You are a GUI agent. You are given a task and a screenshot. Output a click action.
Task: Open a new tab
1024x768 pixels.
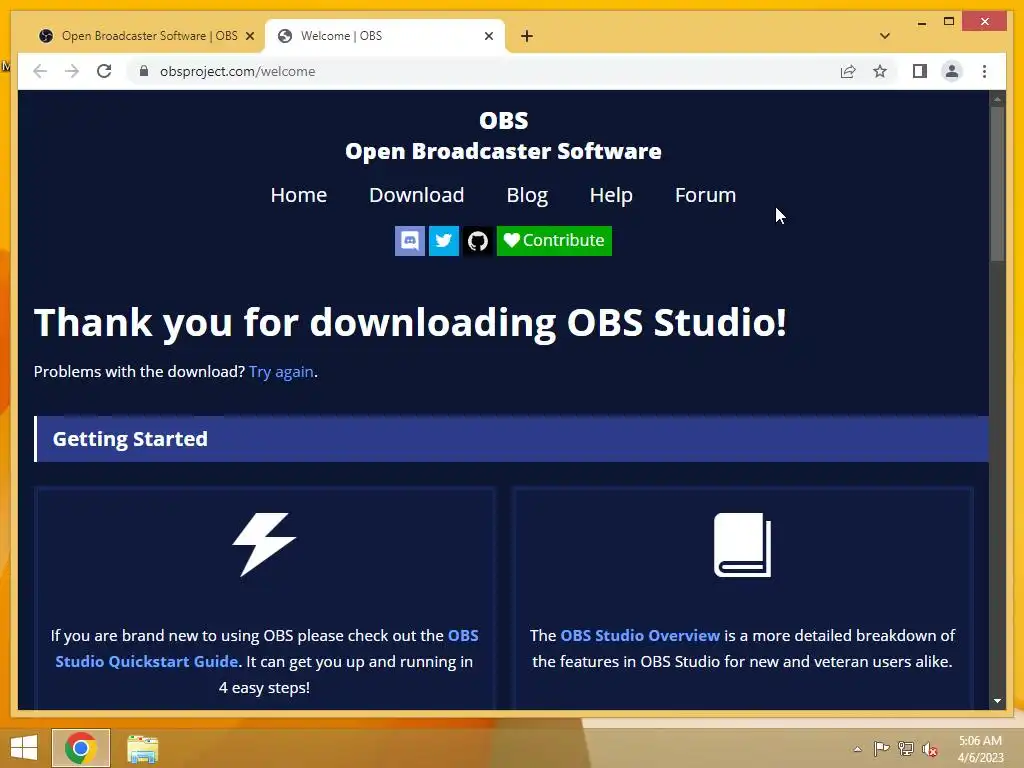pos(527,36)
